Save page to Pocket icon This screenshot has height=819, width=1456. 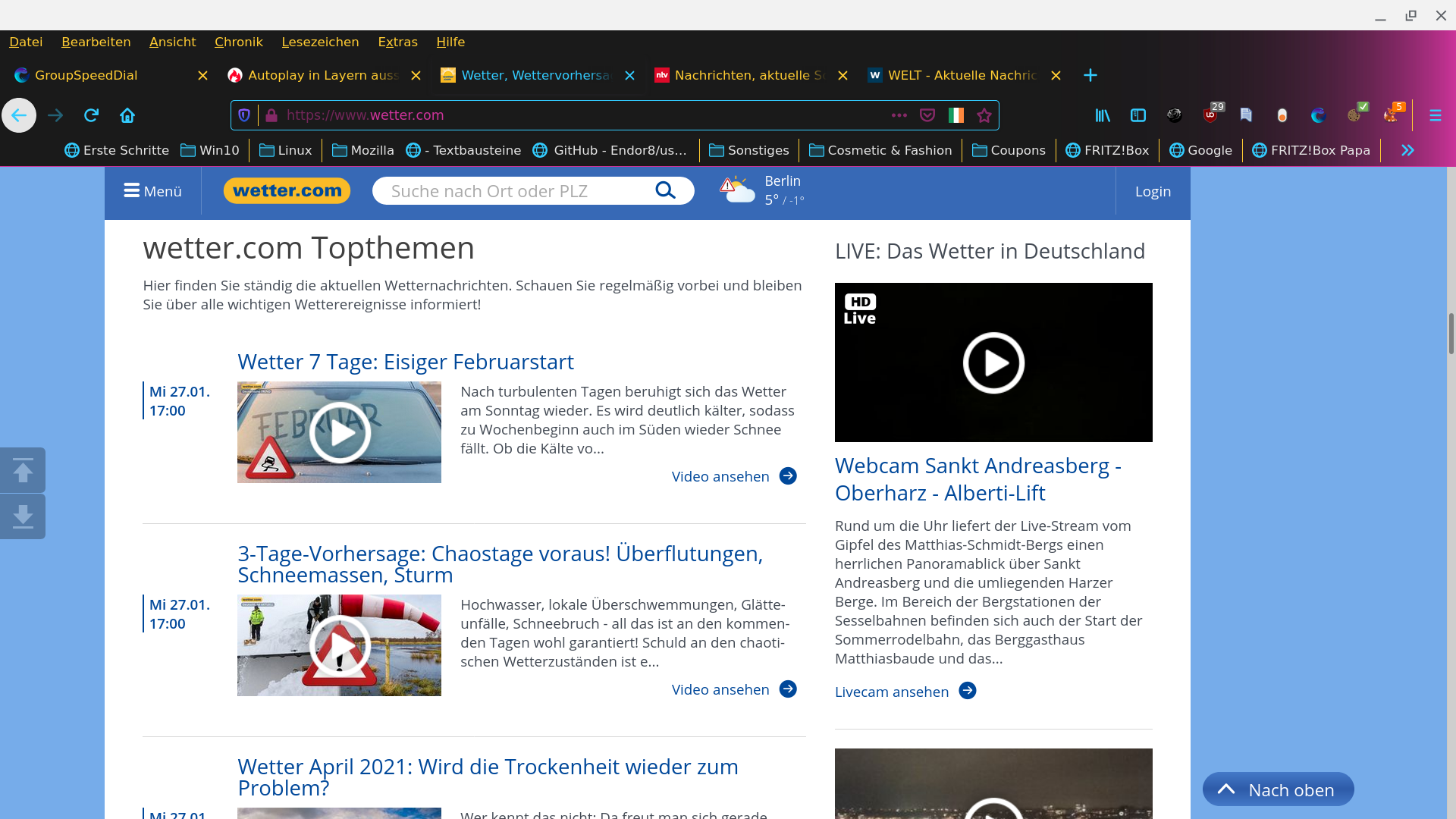927,115
